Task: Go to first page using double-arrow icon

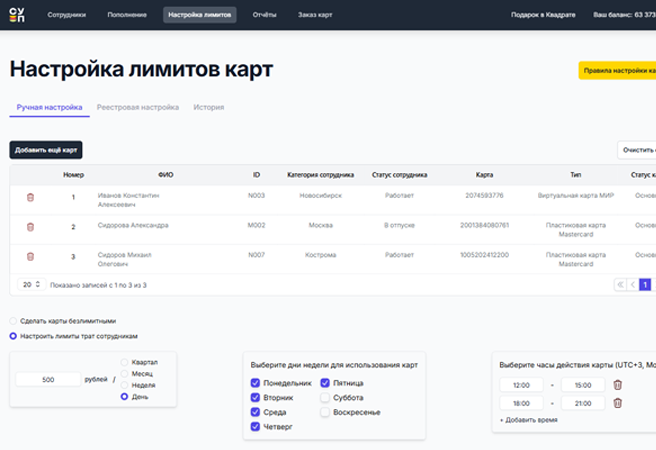Action: click(x=620, y=285)
